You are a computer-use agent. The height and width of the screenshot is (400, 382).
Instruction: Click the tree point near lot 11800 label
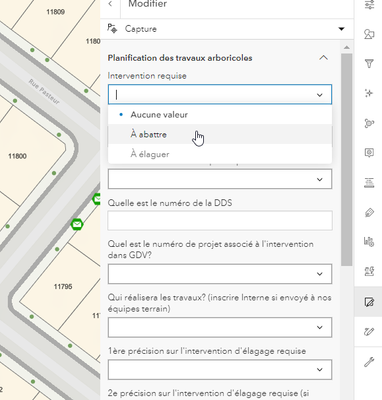tap(54, 173)
